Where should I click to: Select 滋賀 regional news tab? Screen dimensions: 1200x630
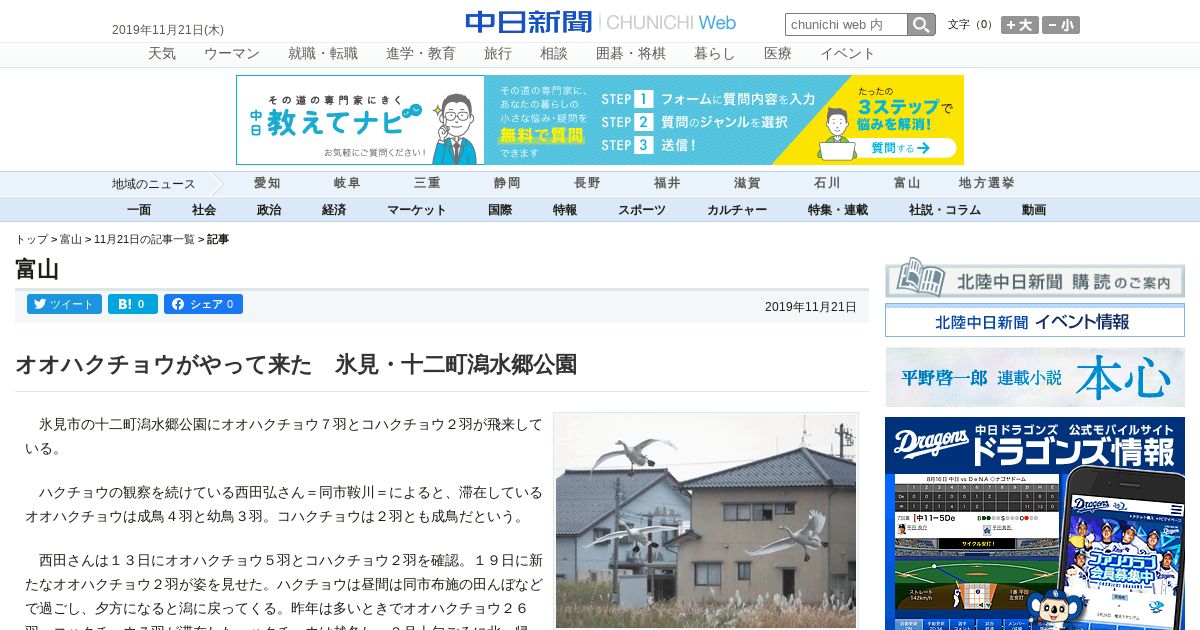pos(747,183)
